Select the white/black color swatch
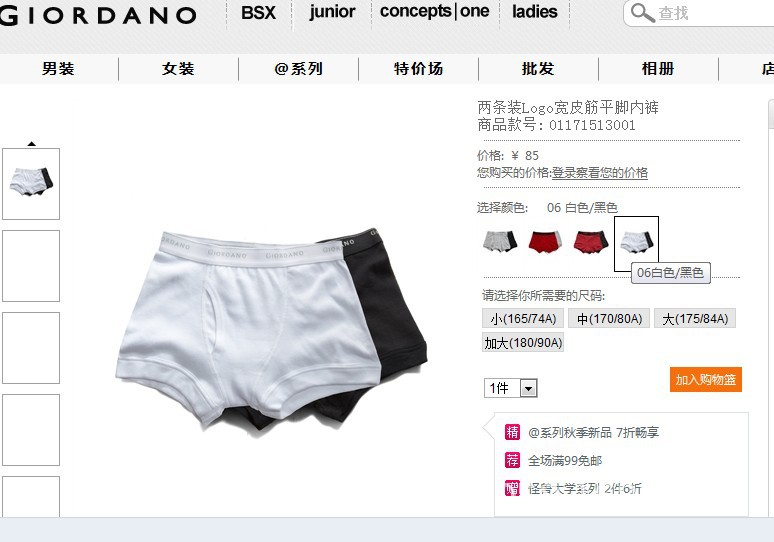Image resolution: width=774 pixels, height=542 pixels. 636,243
